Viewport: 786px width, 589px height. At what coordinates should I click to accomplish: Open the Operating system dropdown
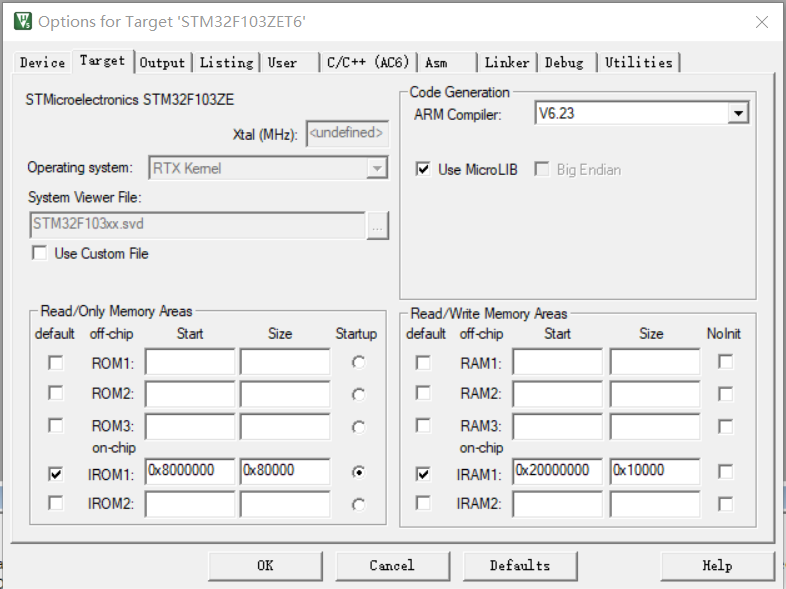[x=377, y=168]
